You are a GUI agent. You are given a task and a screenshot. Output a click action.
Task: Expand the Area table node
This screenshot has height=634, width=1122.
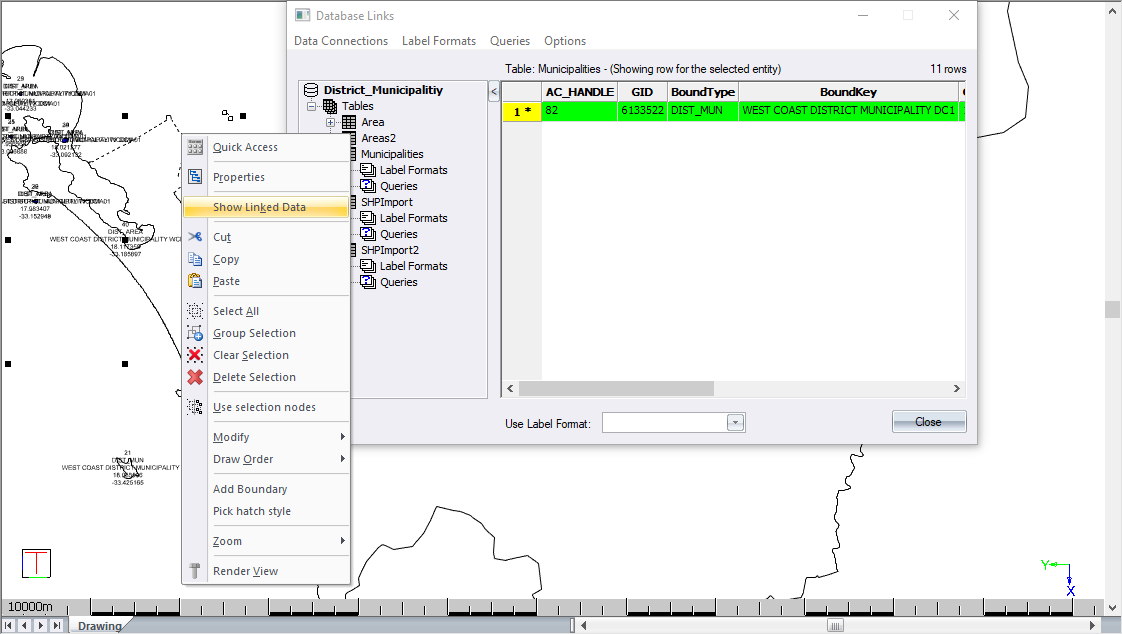tap(330, 122)
